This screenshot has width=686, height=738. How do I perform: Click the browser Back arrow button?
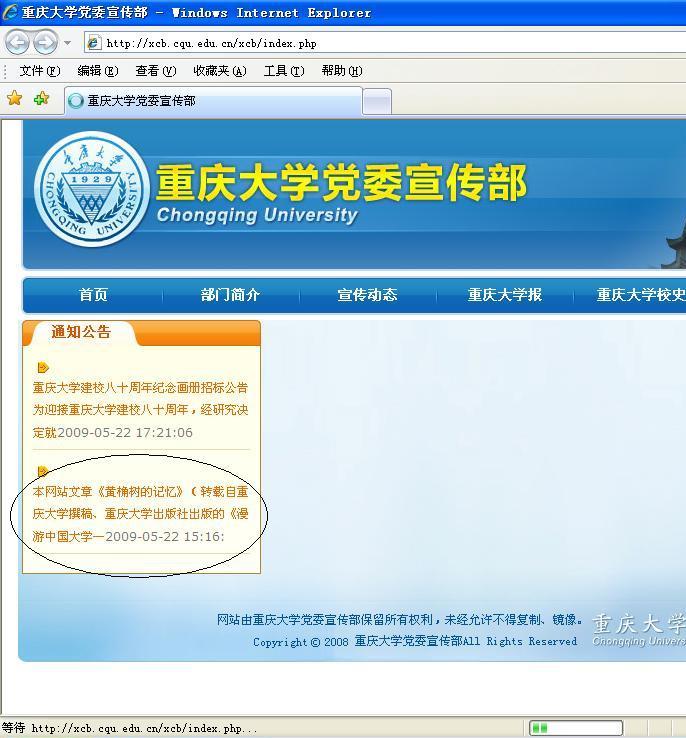point(17,43)
